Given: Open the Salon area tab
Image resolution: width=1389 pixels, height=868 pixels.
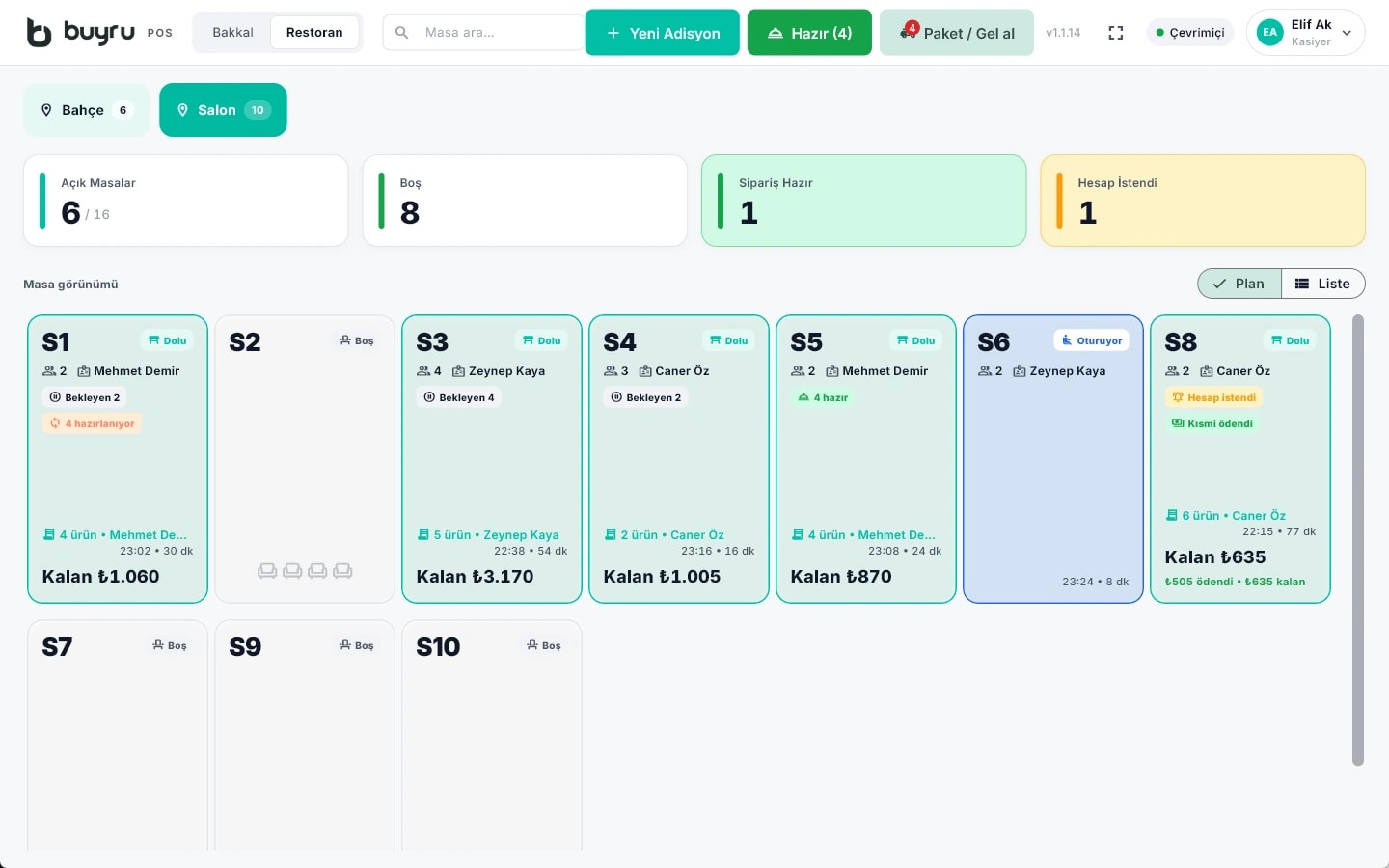Looking at the screenshot, I should pyautogui.click(x=223, y=110).
